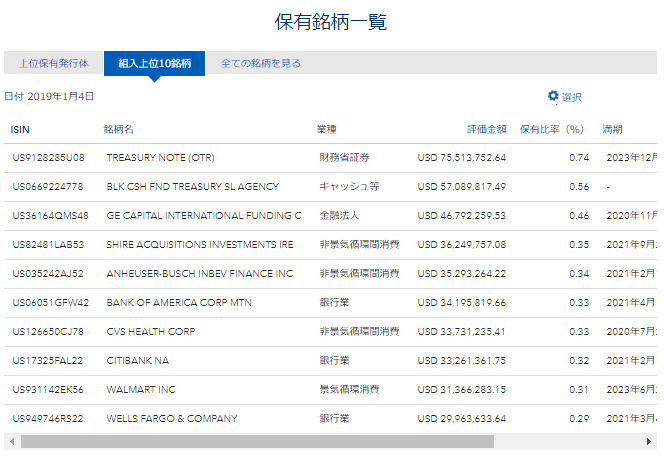Click ISIN US931142EK56

[48, 390]
